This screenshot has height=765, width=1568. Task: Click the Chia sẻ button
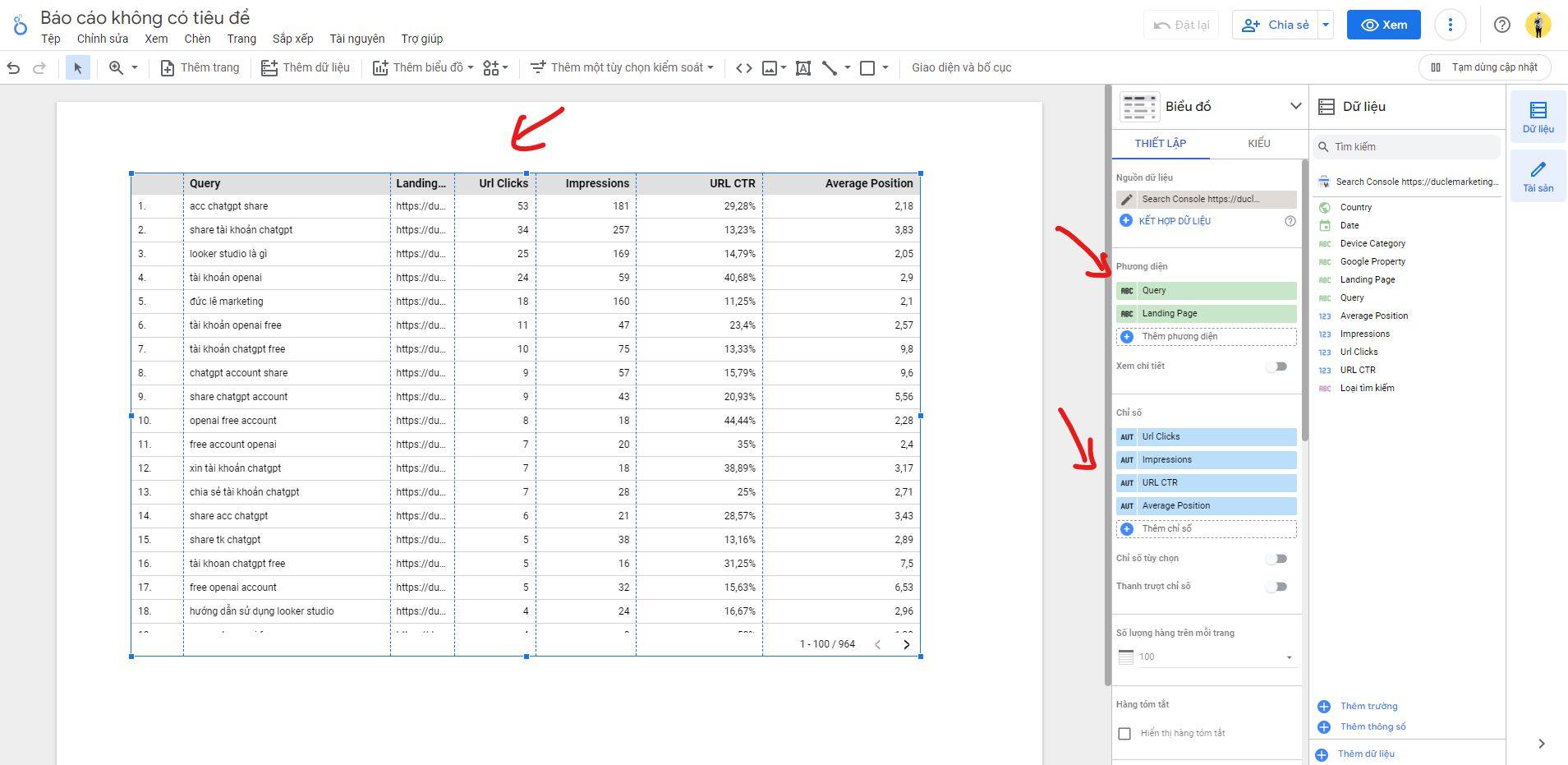1275,25
